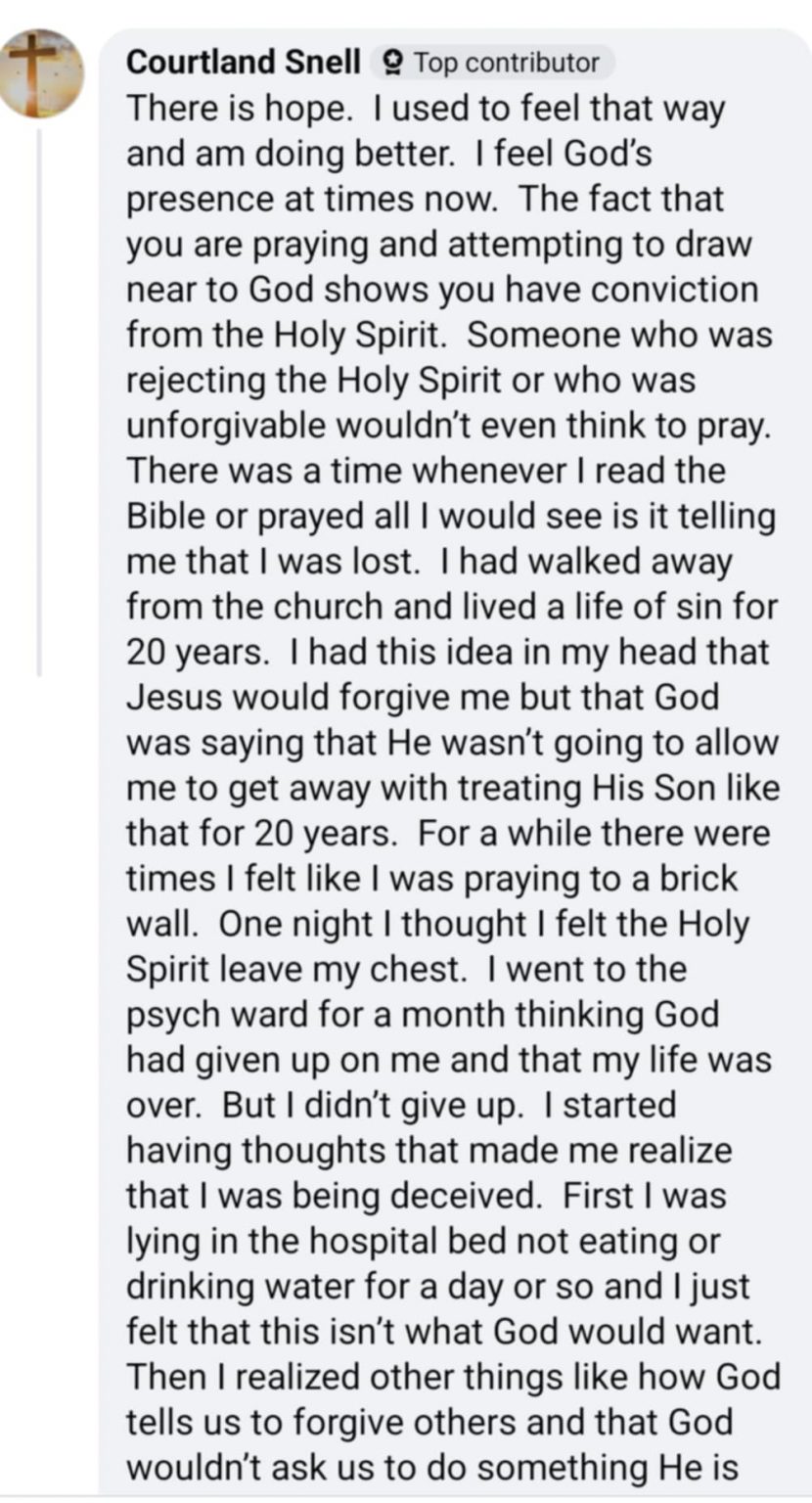Tap the Top contributor label
The image size is (812, 1503).
[x=506, y=64]
